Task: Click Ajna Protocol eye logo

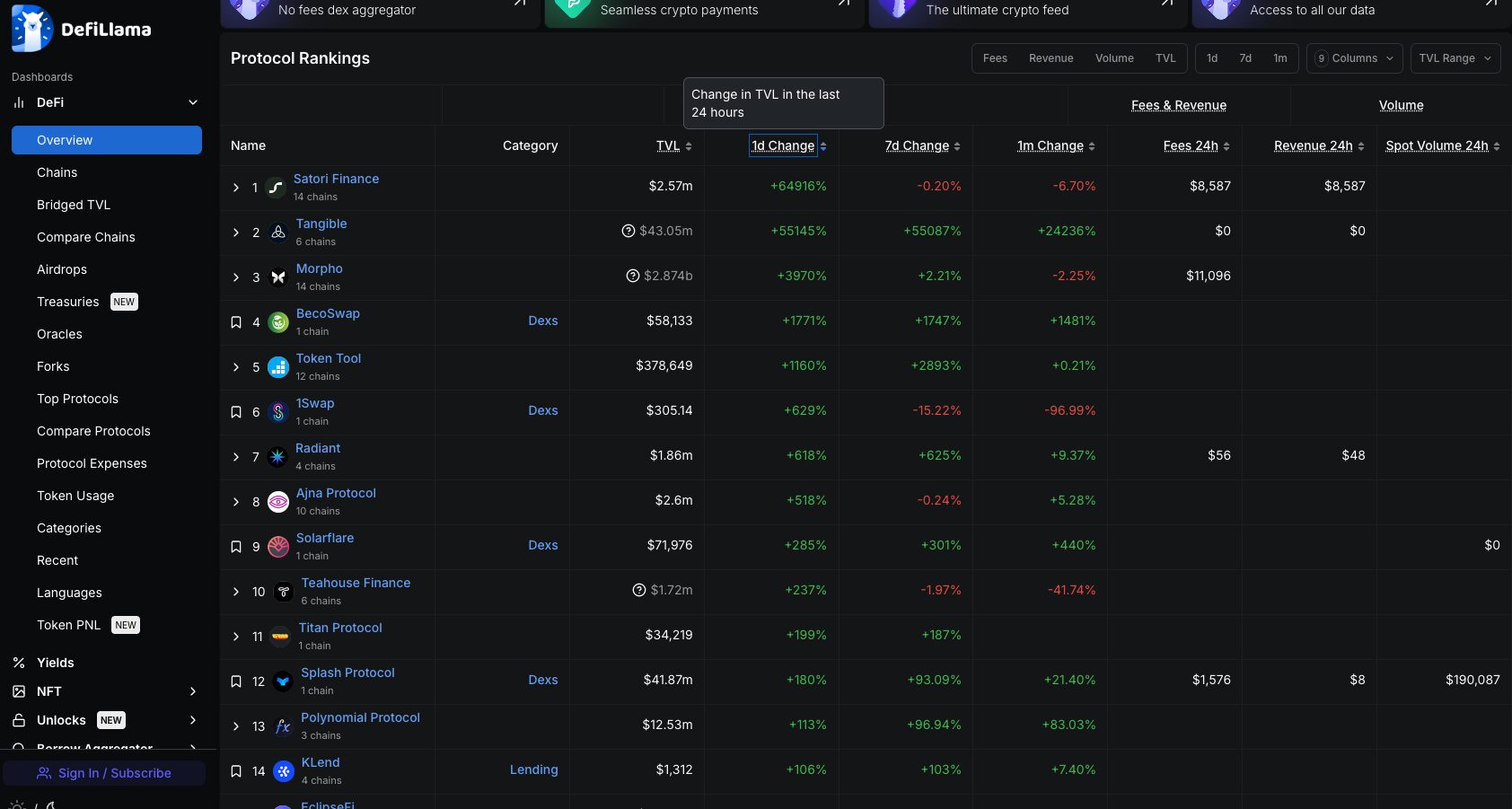Action: coord(278,502)
